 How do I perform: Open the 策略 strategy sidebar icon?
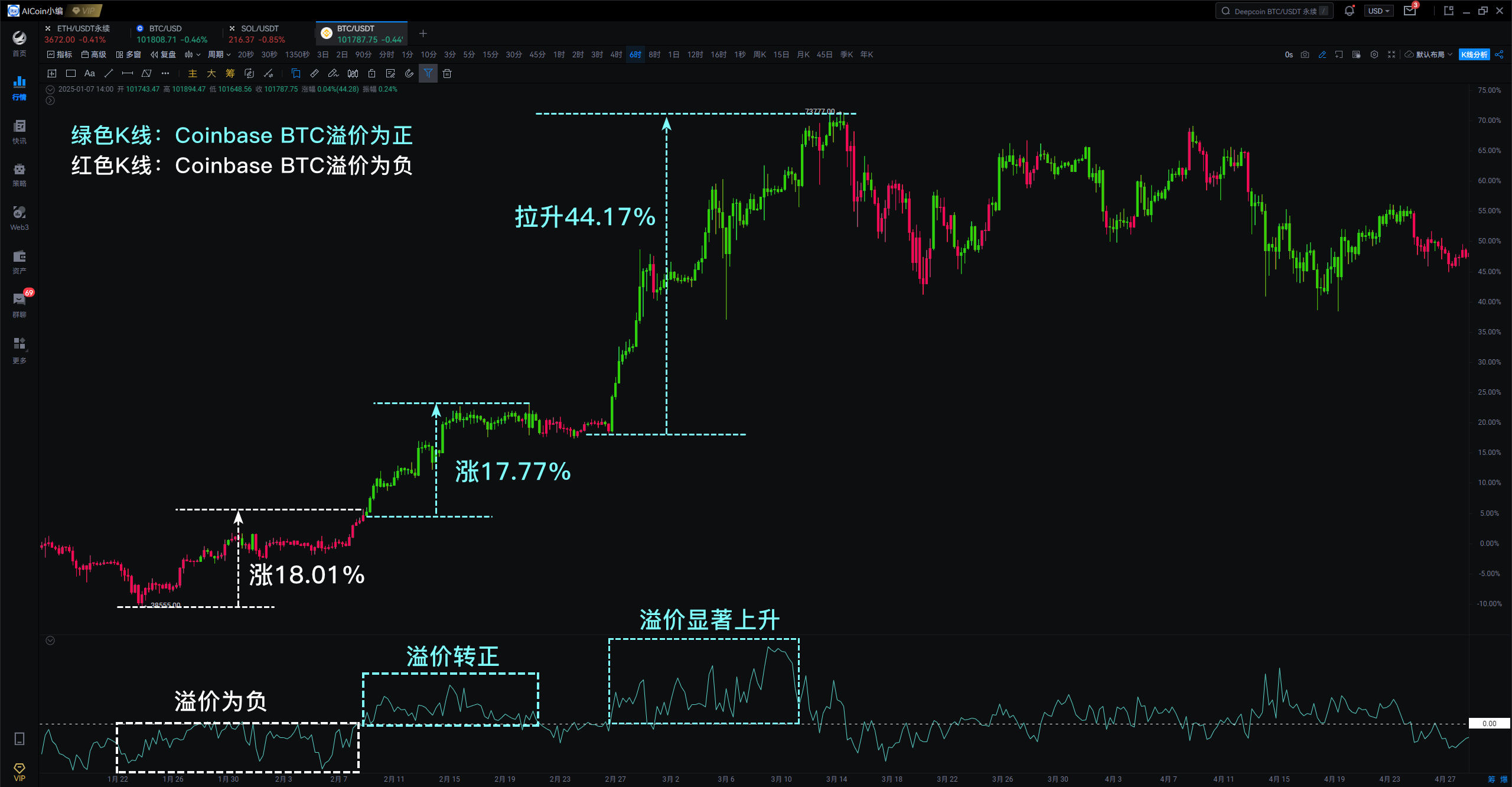pyautogui.click(x=19, y=175)
